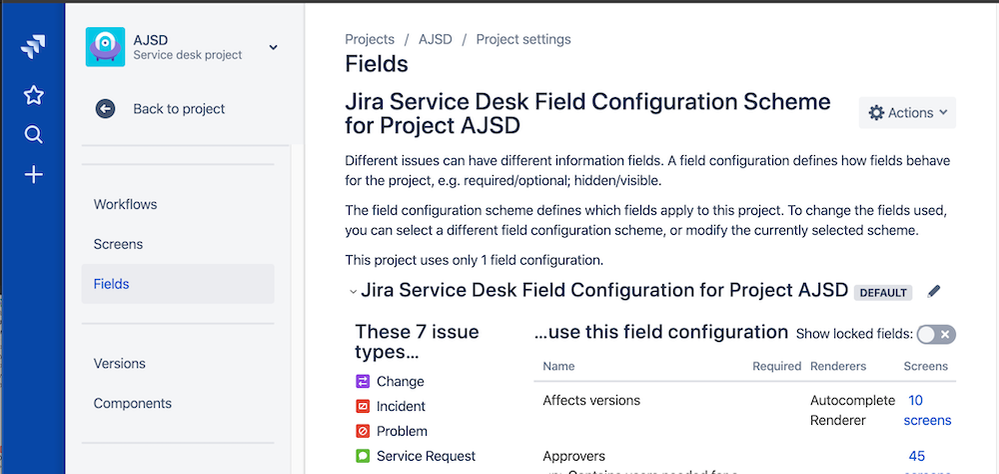Click the Service Request label
Screen dimensions: 999x474
tap(426, 456)
